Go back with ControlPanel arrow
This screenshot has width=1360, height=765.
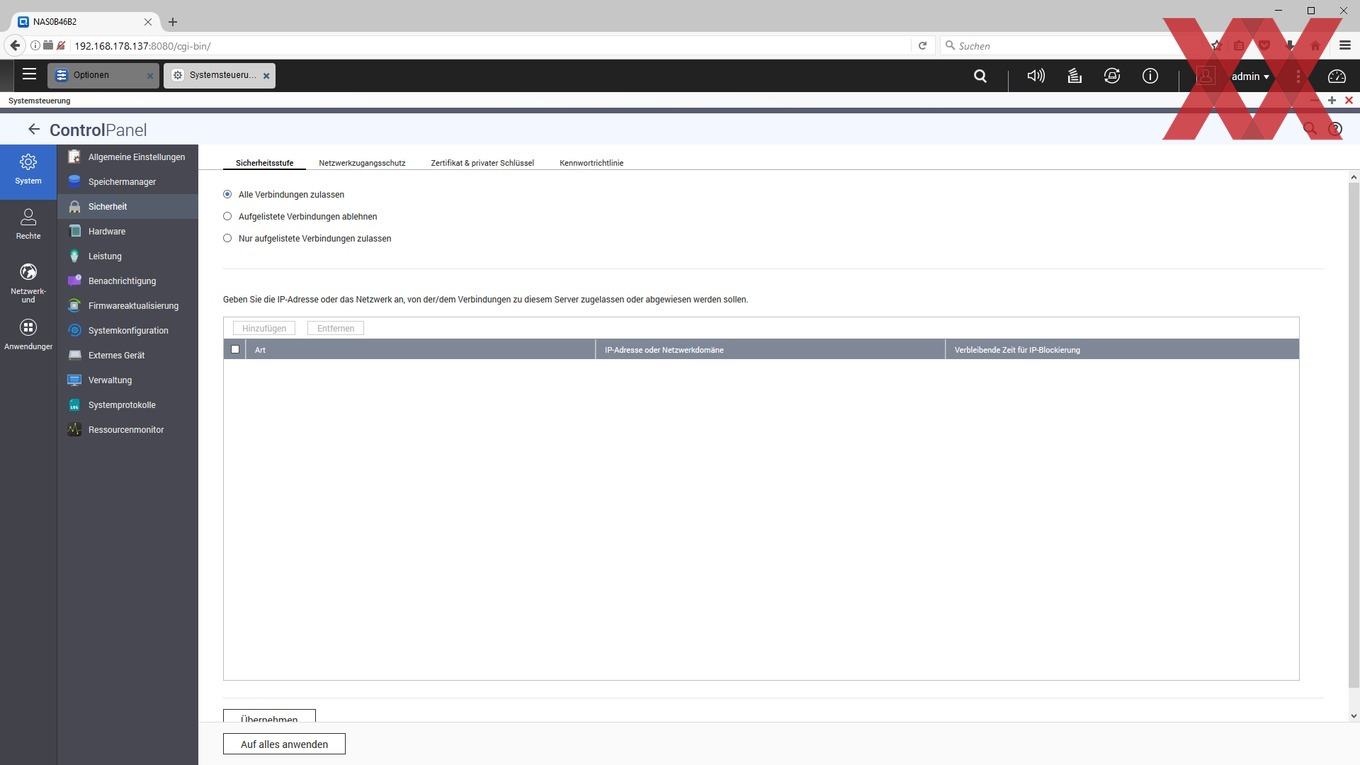pos(34,129)
